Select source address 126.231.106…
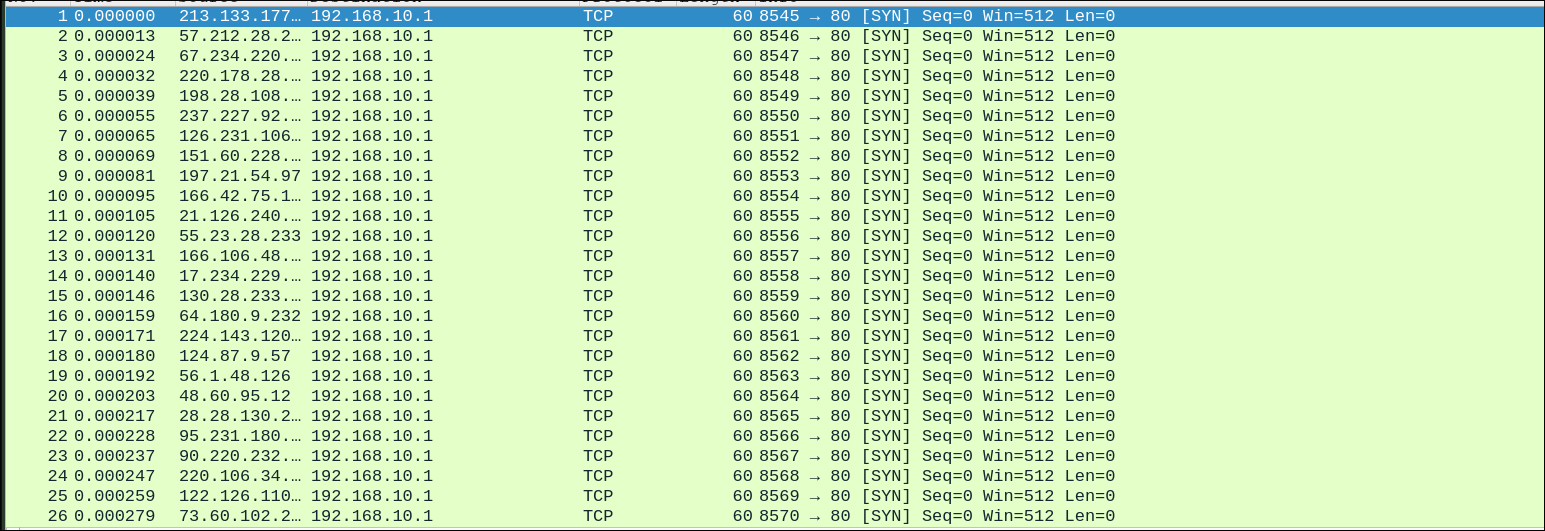Screen dimensions: 1545x531 [240, 136]
